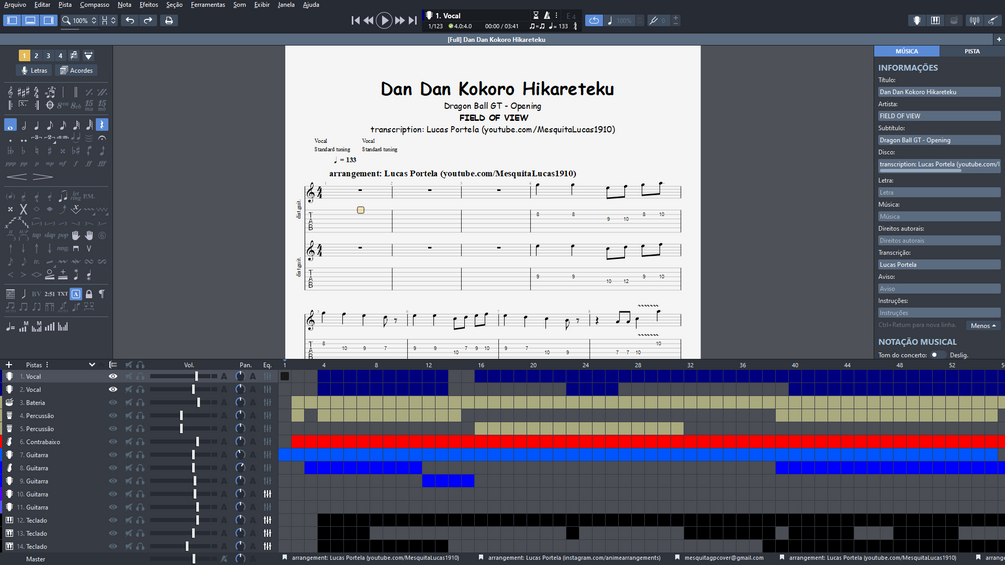Click the Artista field showing FIELD OF VIEW
This screenshot has width=1005, height=565.
(x=938, y=116)
